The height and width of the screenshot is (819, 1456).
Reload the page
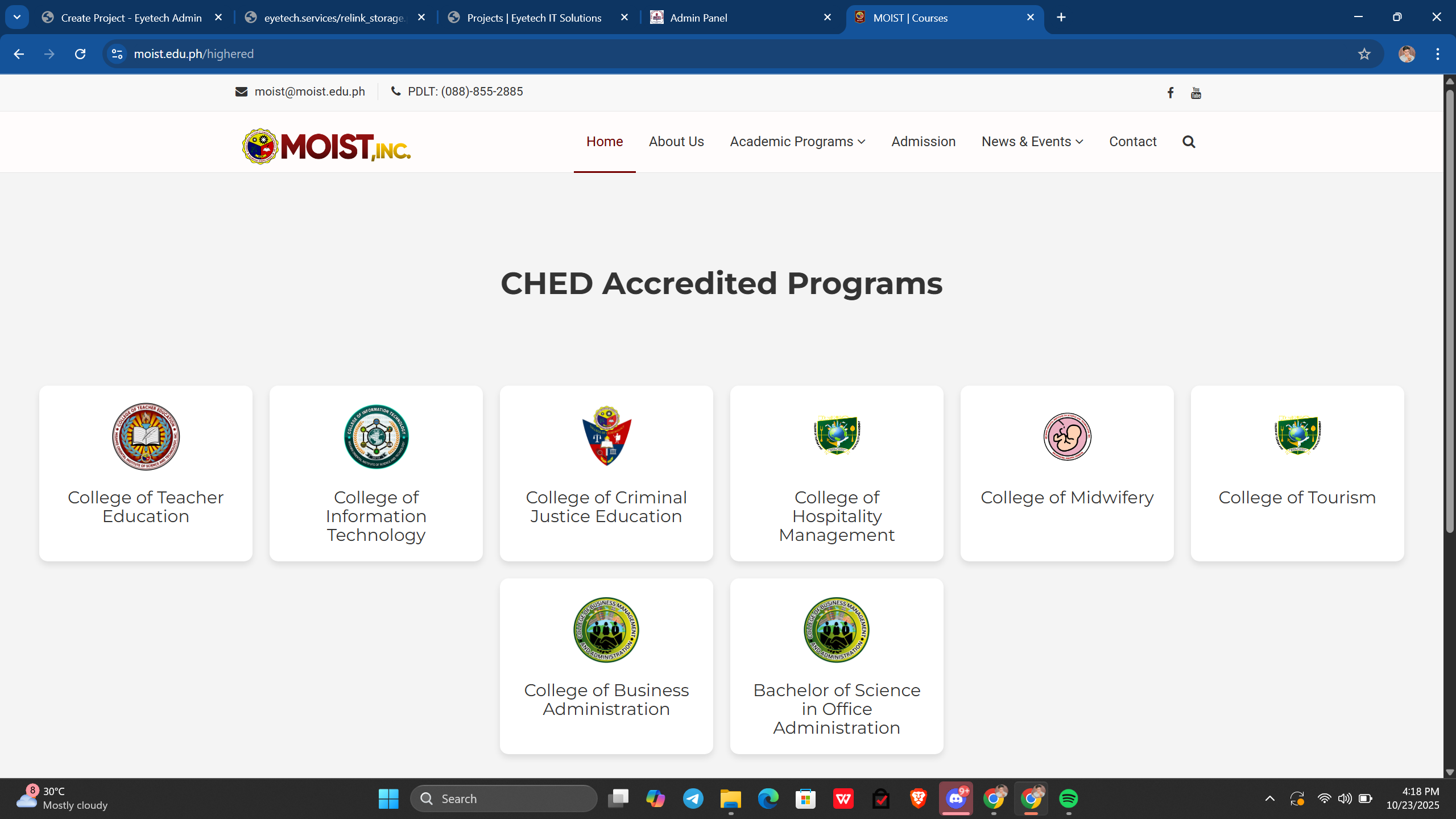[x=80, y=54]
